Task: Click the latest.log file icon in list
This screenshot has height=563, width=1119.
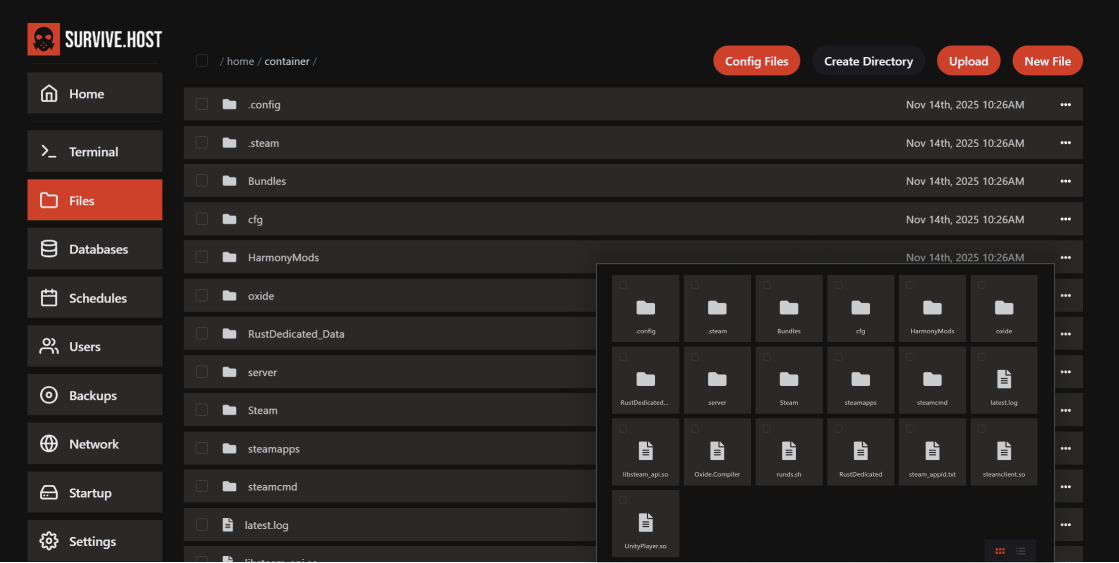Action: [227, 525]
